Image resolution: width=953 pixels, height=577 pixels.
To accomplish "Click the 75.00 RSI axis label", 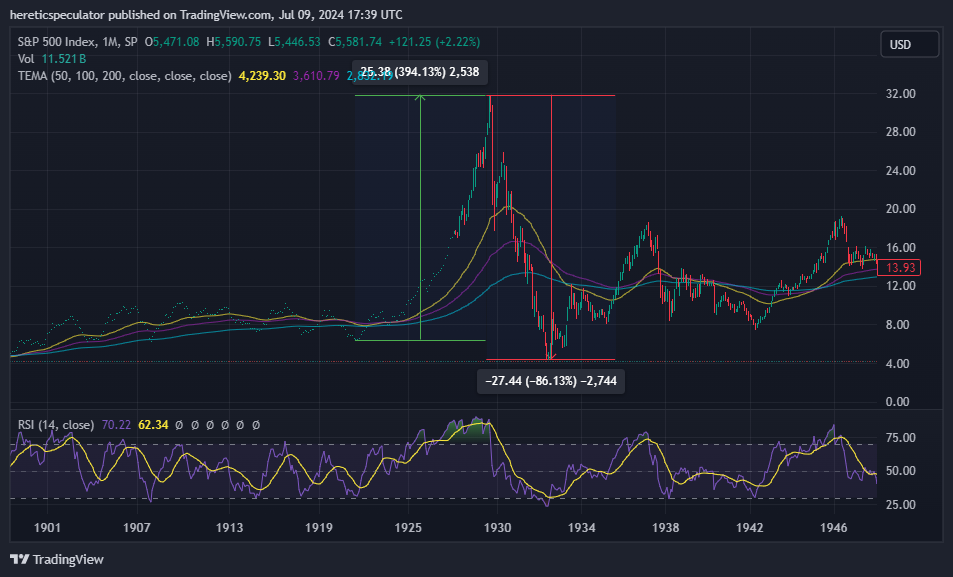I will (901, 438).
